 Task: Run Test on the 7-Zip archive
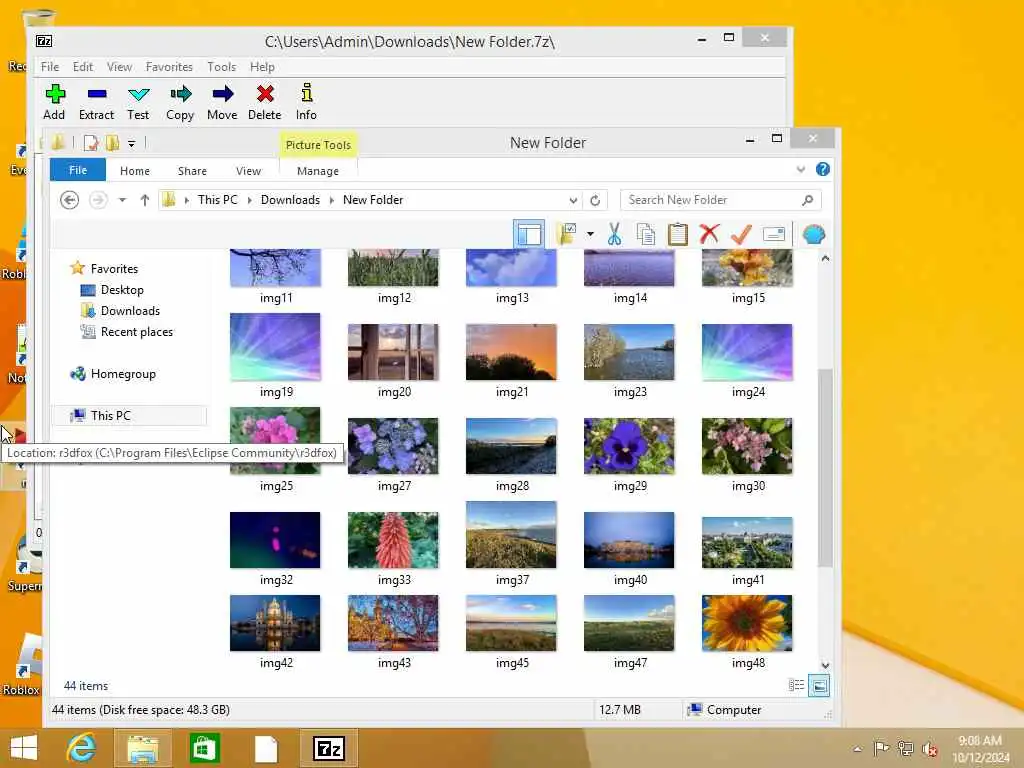(x=138, y=102)
